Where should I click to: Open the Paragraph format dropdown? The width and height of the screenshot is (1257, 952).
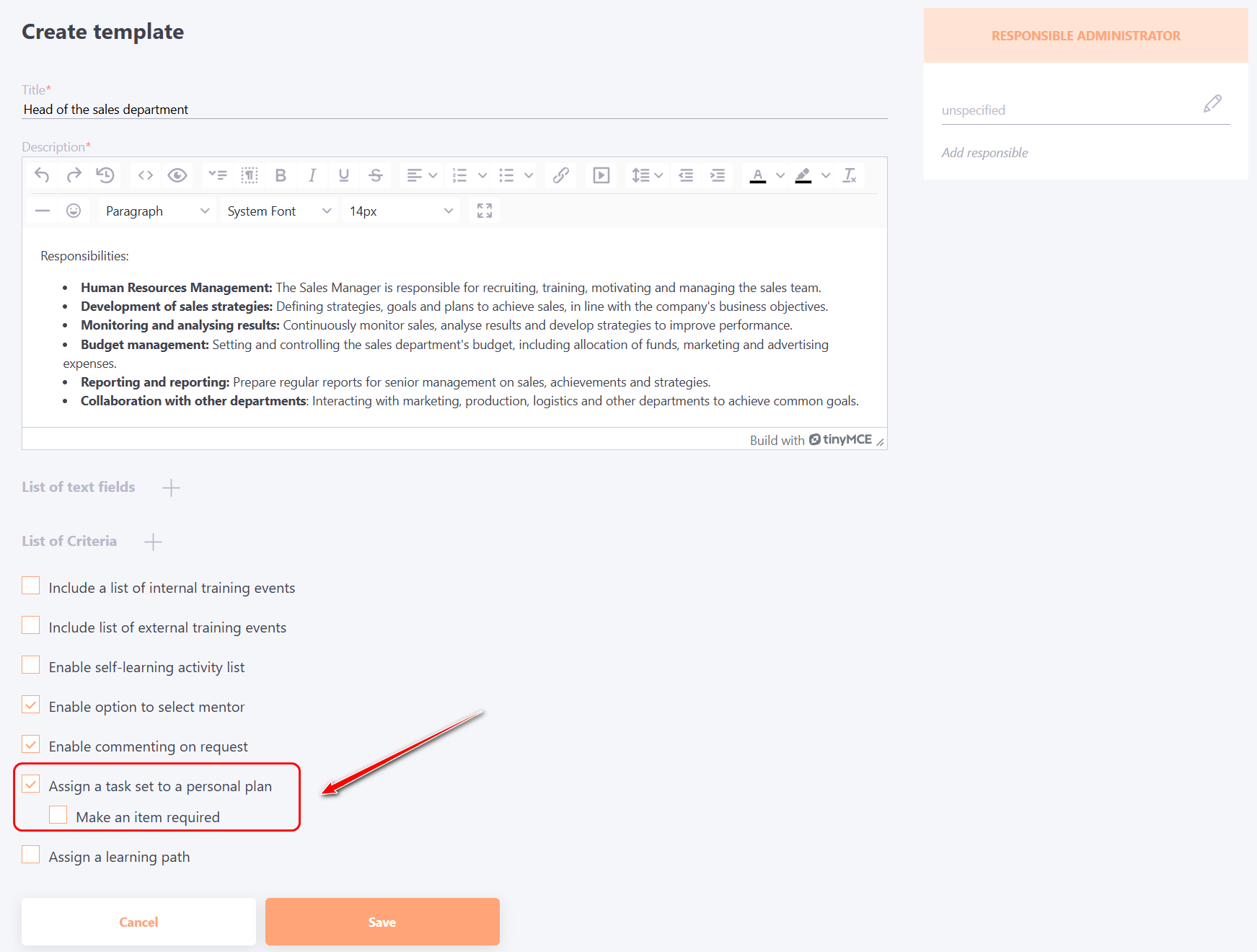coord(156,211)
